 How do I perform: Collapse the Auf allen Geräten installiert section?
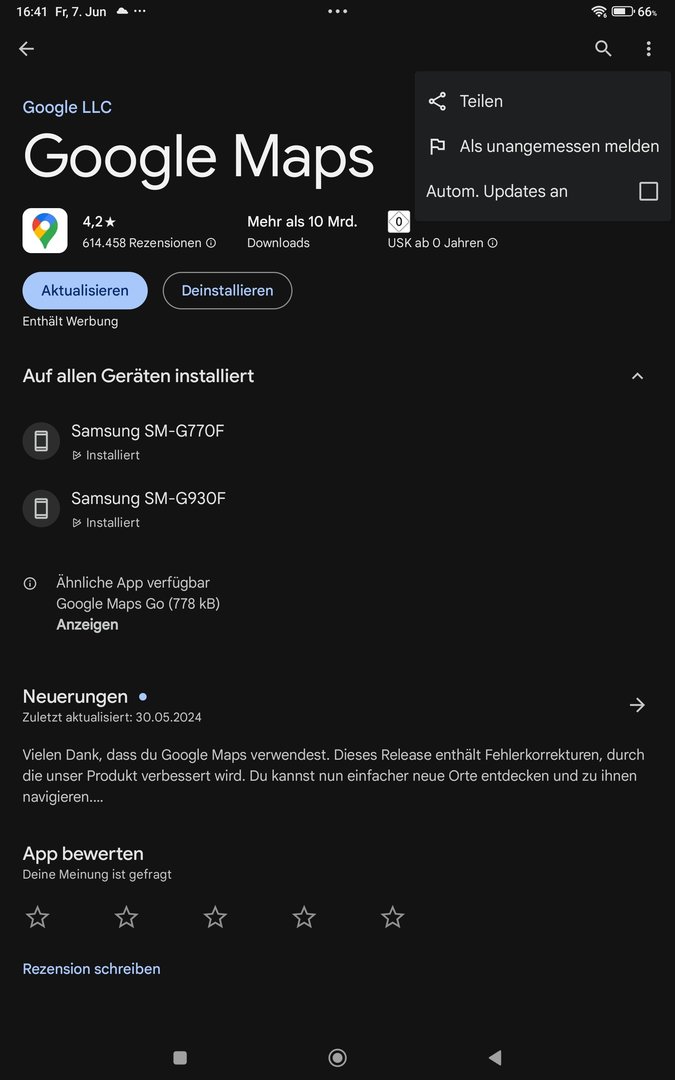coord(637,376)
